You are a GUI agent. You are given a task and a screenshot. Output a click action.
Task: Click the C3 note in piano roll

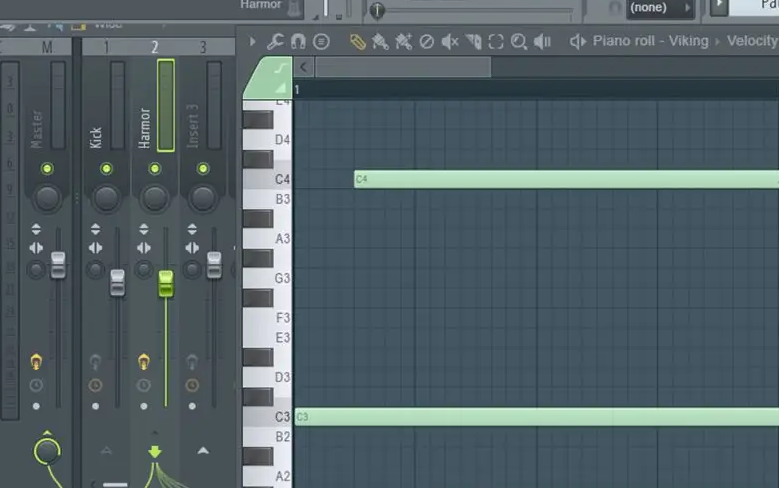click(537, 417)
